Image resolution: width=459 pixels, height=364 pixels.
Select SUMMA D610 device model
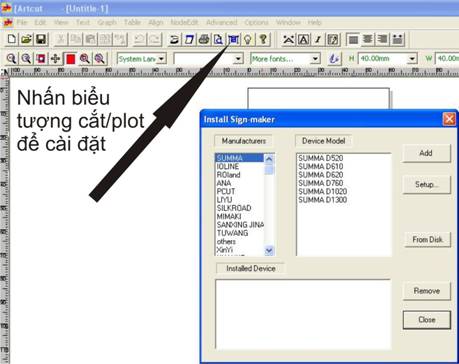coord(321,166)
